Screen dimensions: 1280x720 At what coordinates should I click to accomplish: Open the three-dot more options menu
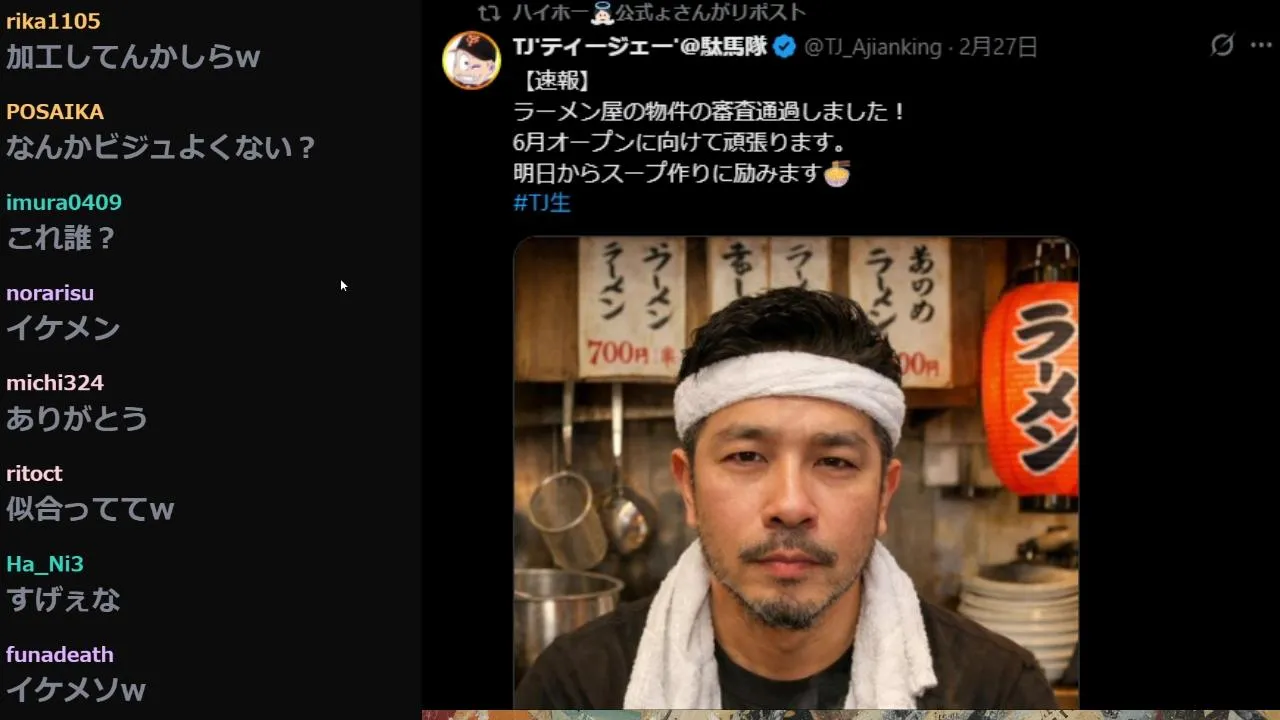click(x=1261, y=46)
